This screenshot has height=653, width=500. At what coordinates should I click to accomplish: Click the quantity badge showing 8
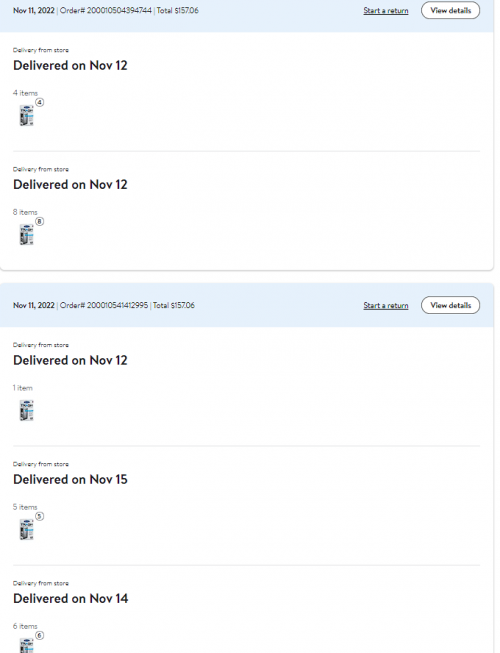[40, 221]
